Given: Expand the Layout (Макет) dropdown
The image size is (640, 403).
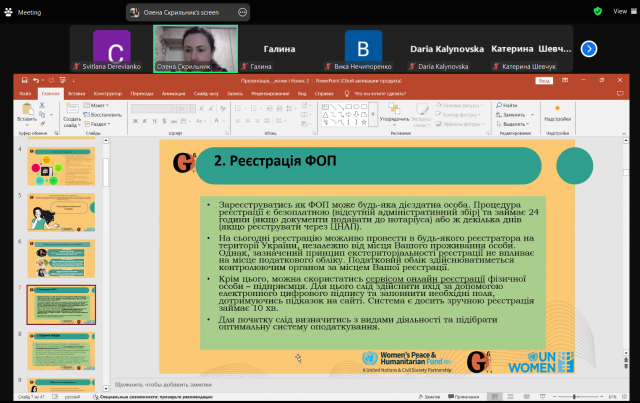Looking at the screenshot, I should tap(99, 104).
